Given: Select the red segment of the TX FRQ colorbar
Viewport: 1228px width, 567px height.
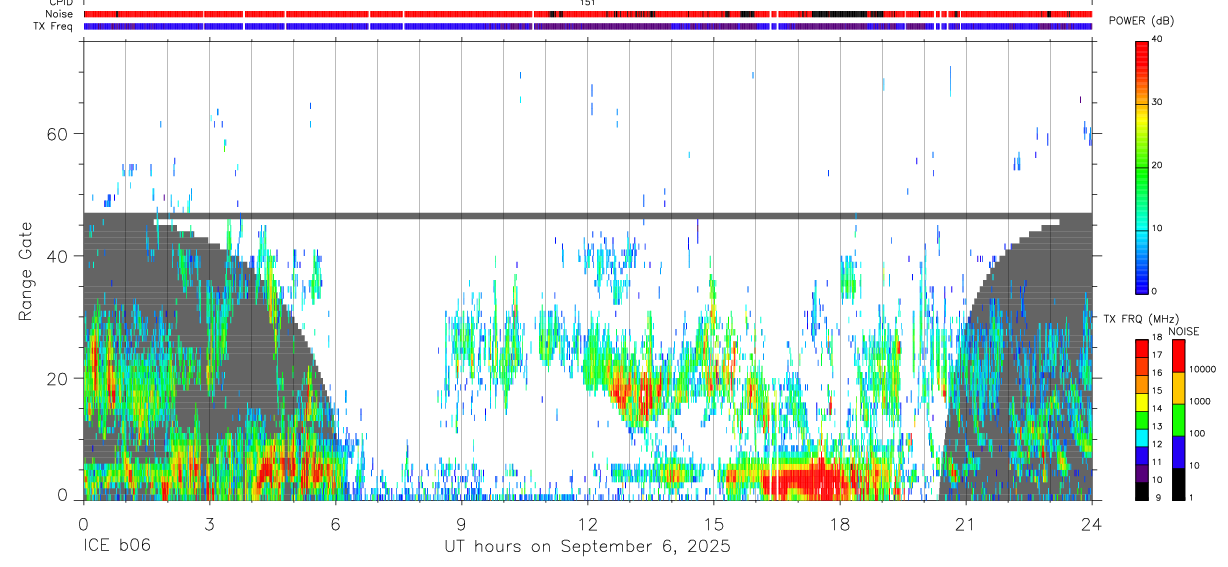Looking at the screenshot, I should 1141,349.
